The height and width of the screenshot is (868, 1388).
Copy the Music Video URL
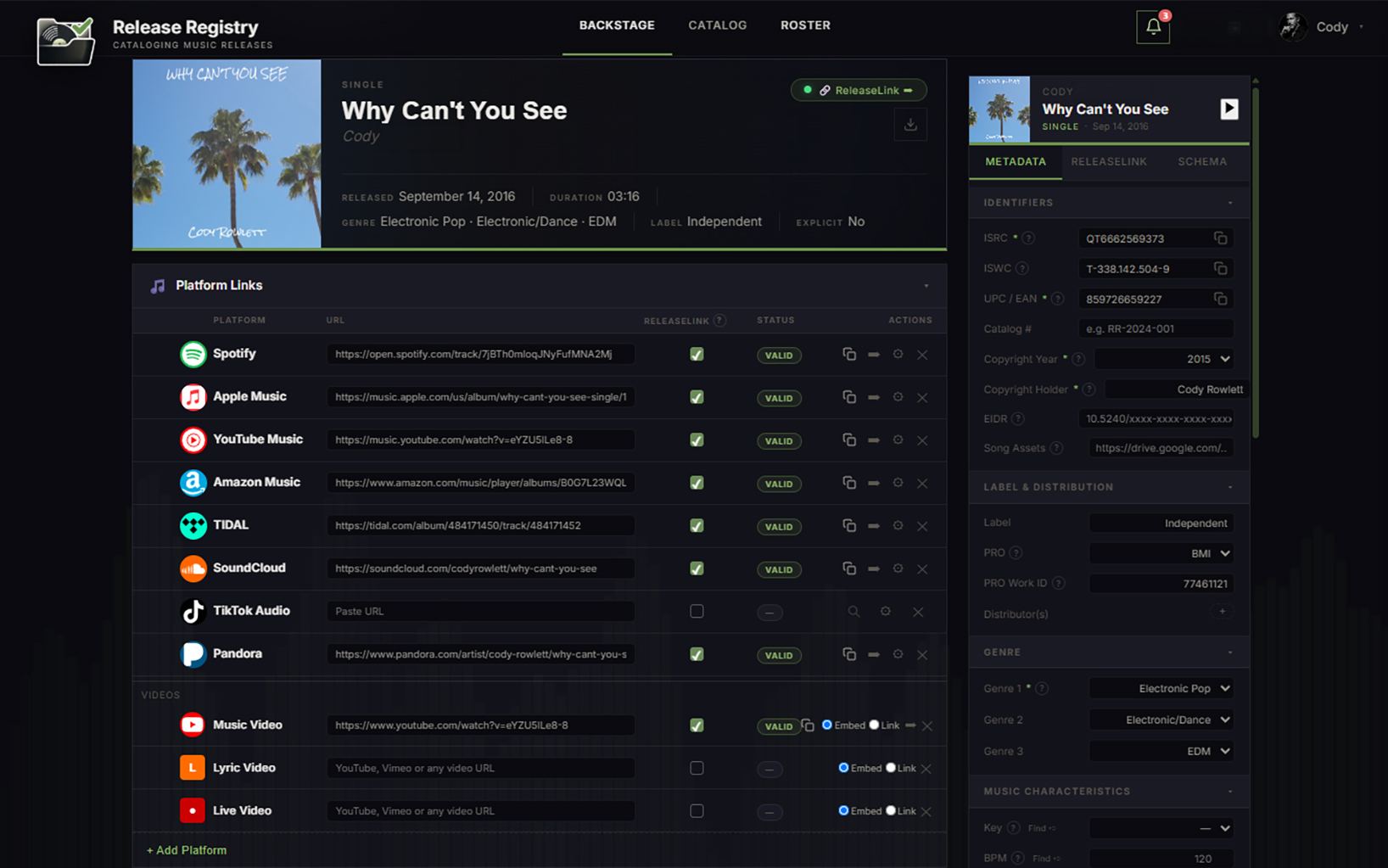click(808, 725)
